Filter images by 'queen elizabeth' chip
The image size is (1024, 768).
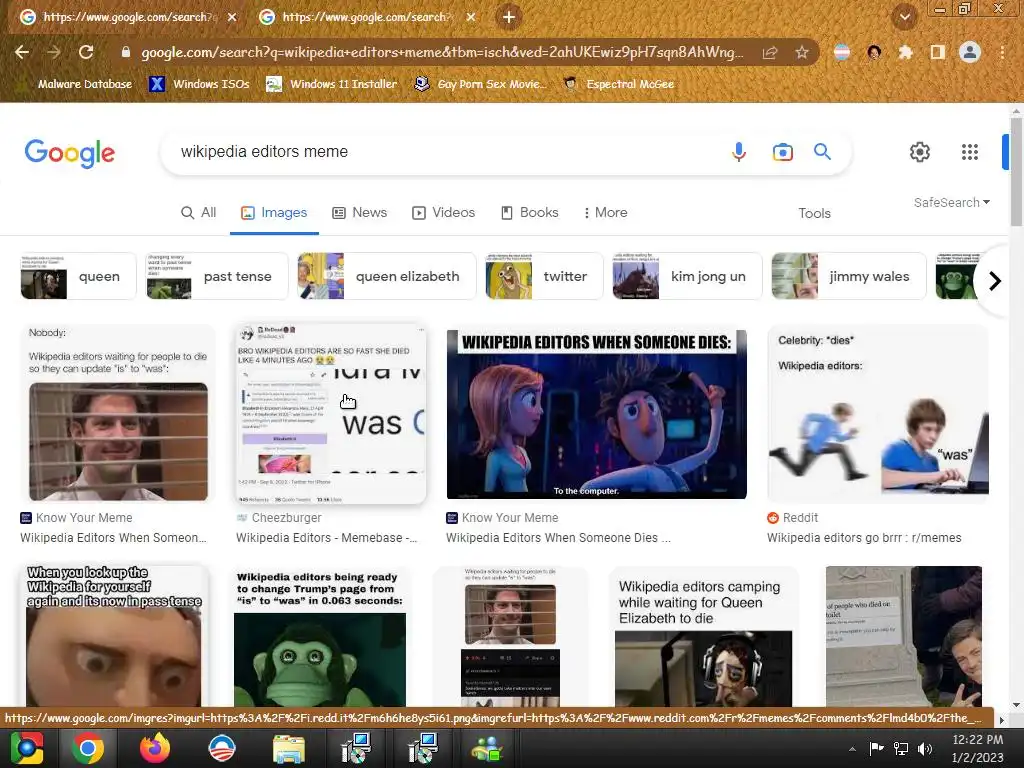coord(387,276)
